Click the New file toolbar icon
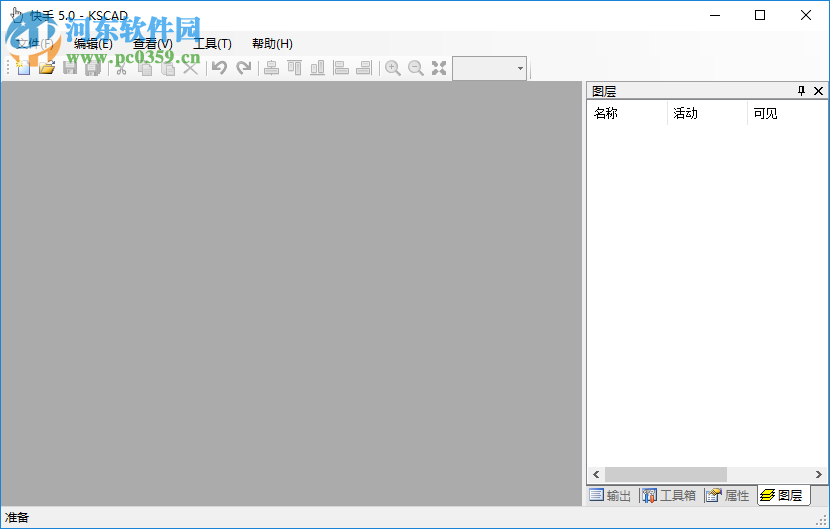This screenshot has width=830, height=529. 23,68
